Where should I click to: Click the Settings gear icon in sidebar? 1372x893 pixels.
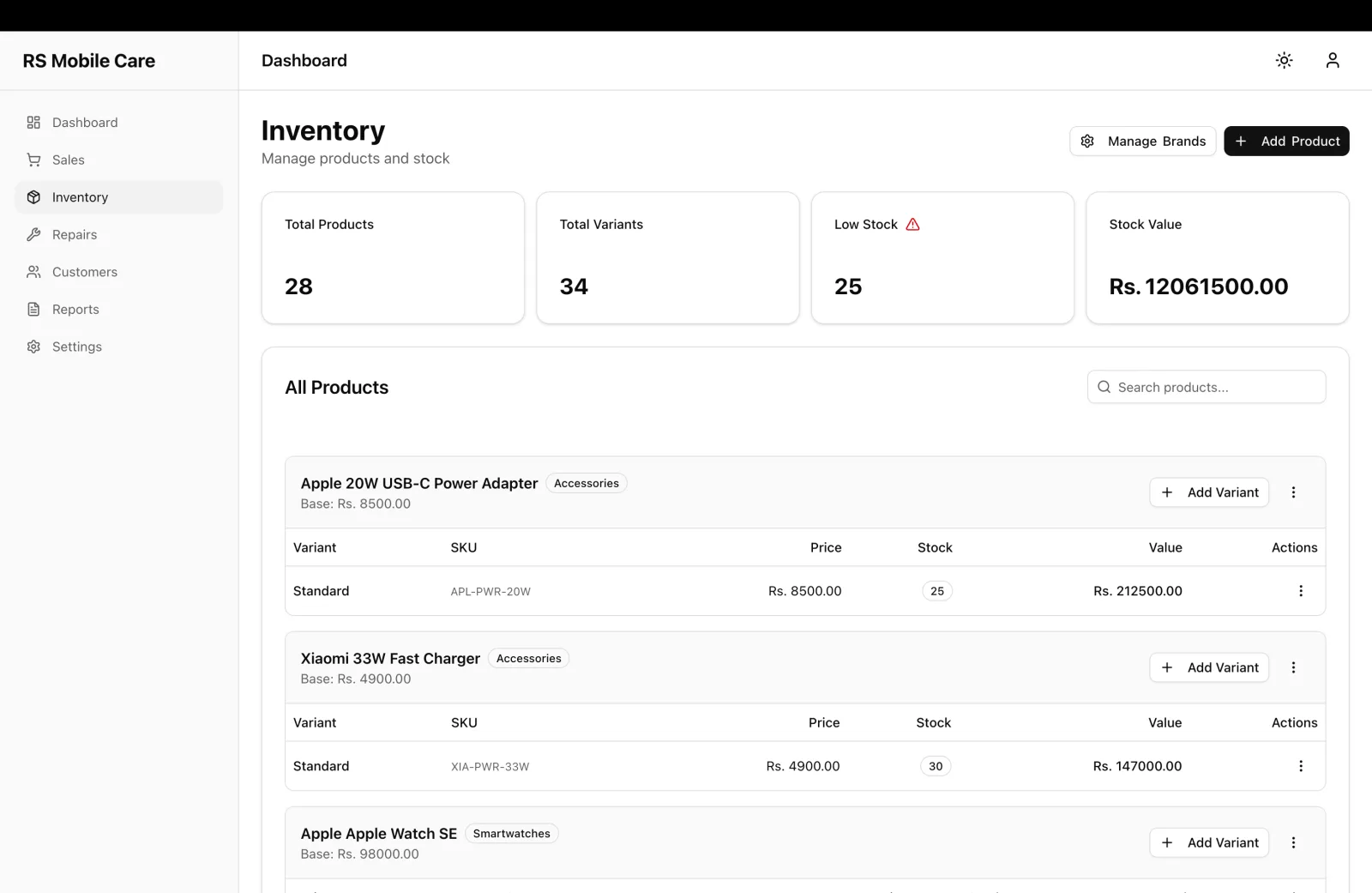33,347
